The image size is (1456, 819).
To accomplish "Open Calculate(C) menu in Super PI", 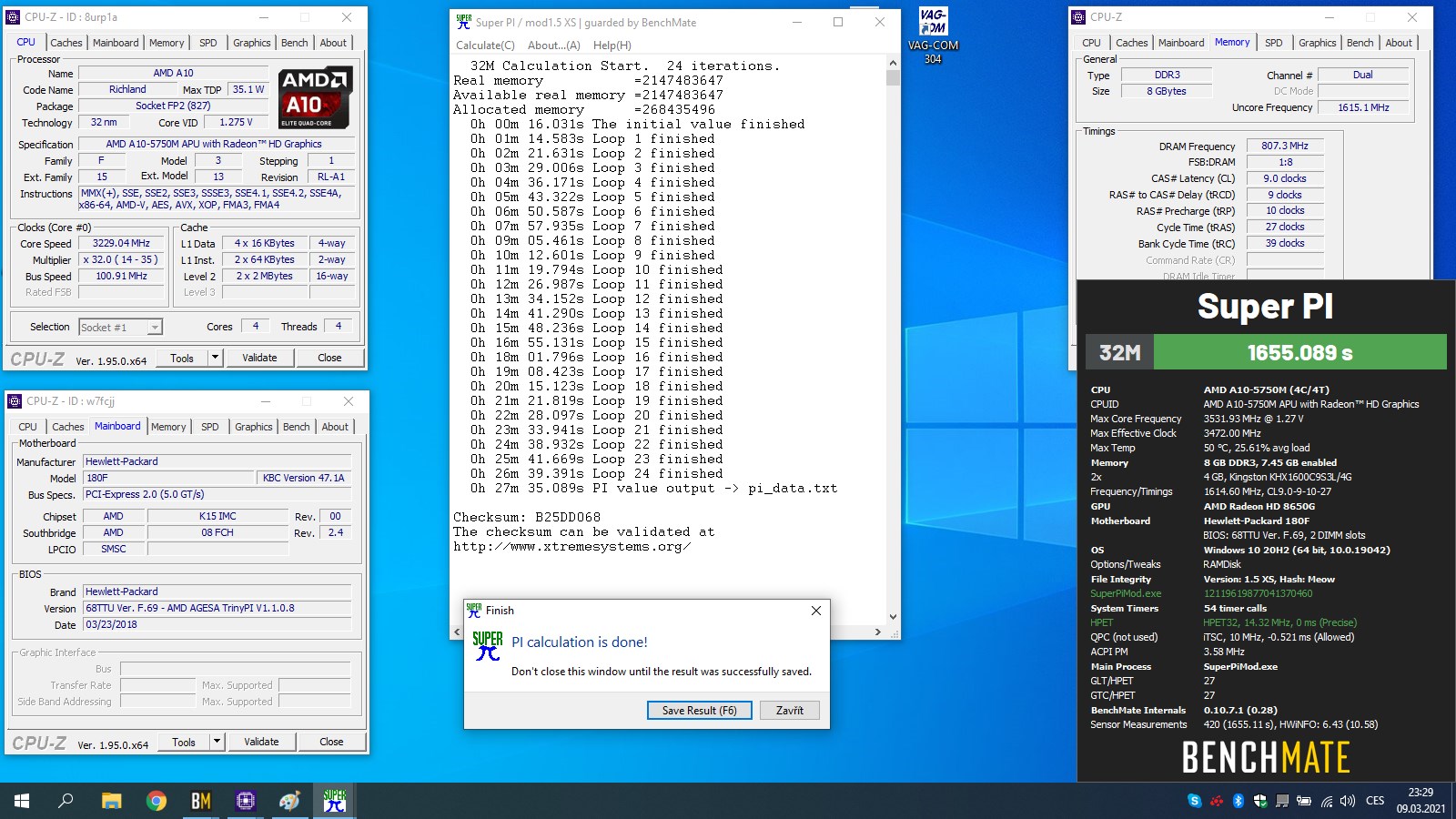I will pos(485,45).
